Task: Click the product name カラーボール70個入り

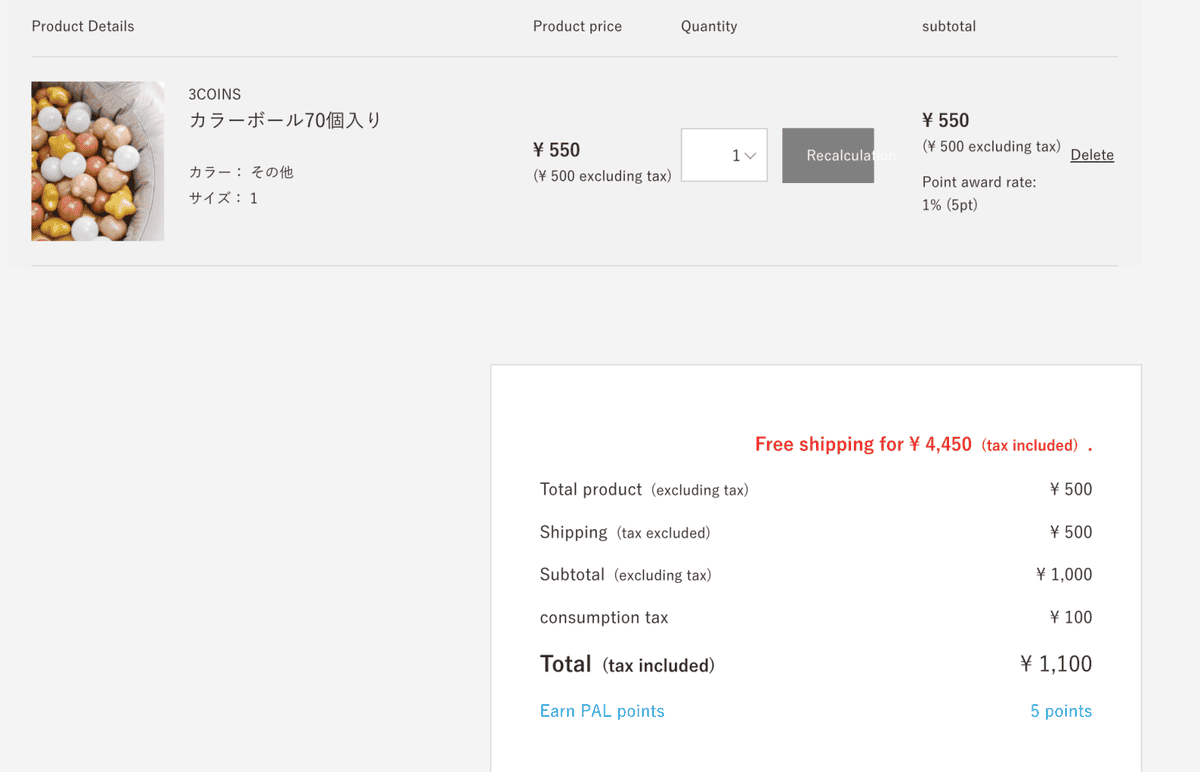Action: 286,120
